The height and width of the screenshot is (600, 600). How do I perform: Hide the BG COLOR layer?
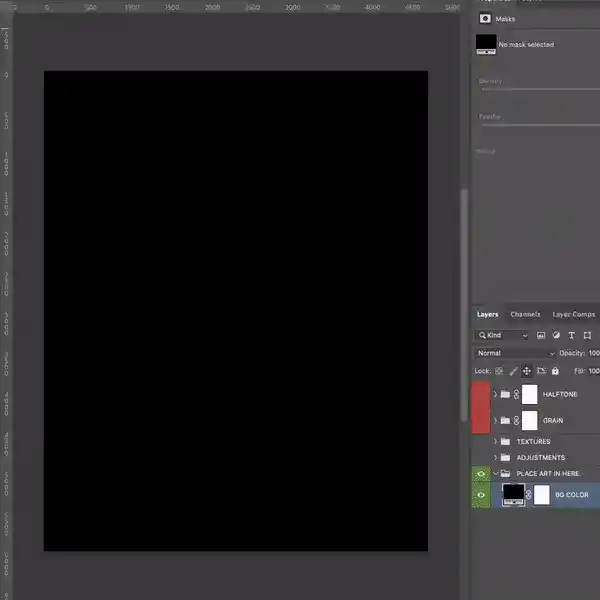pos(481,494)
